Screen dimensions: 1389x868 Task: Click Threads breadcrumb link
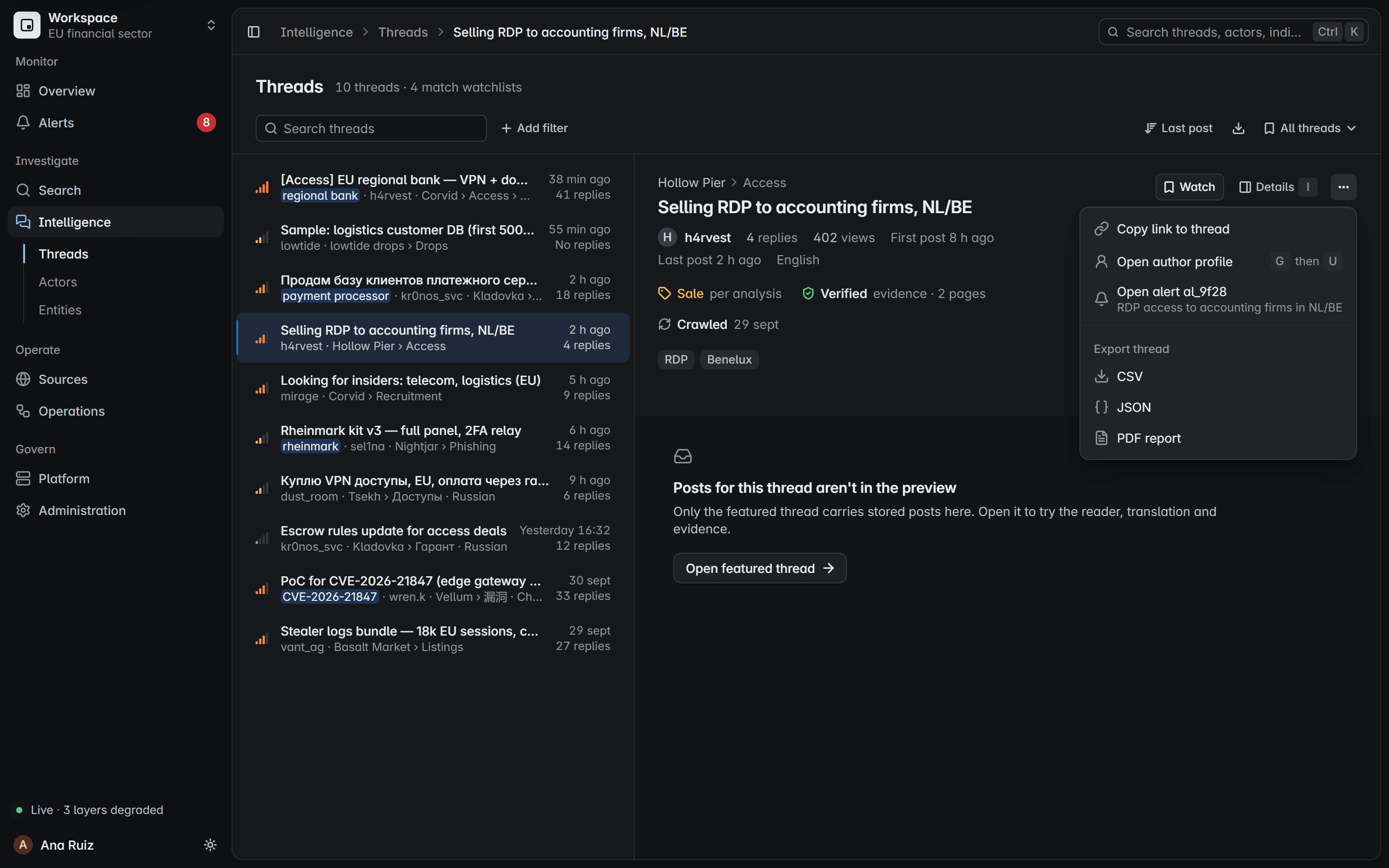point(403,32)
